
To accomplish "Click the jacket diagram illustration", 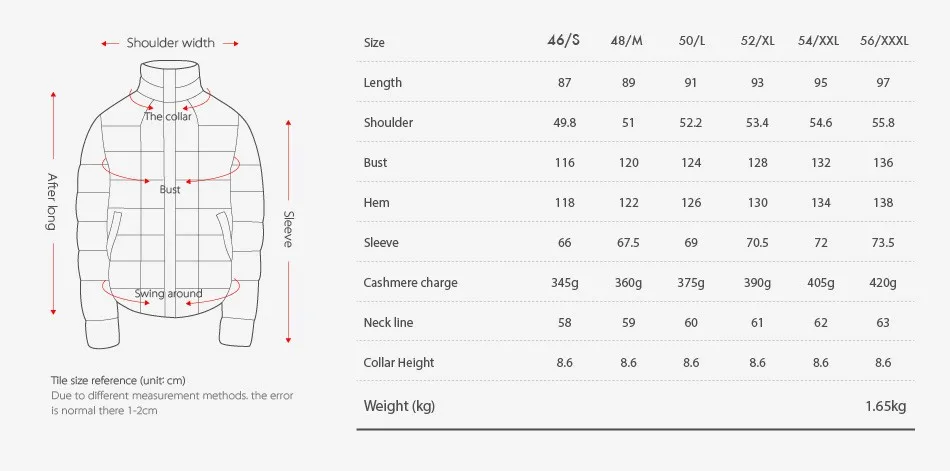I will point(170,205).
